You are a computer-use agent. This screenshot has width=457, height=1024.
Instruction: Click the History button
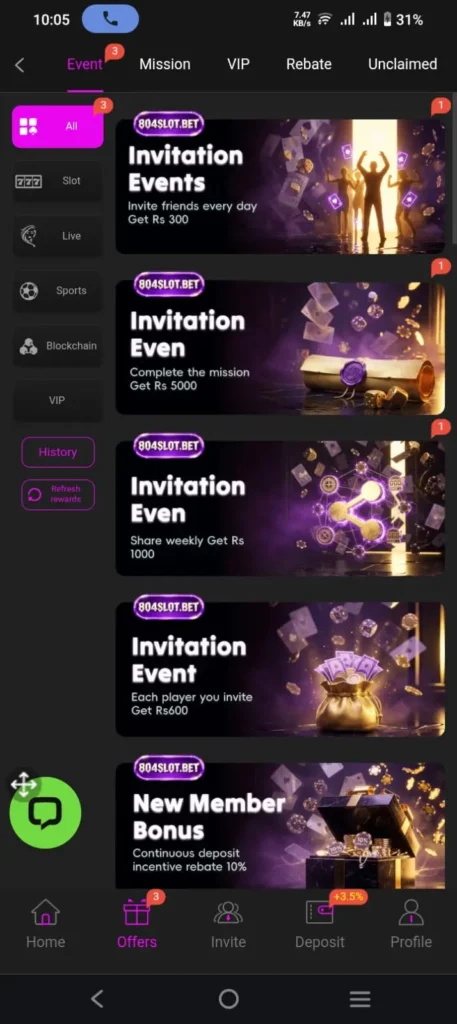(57, 452)
